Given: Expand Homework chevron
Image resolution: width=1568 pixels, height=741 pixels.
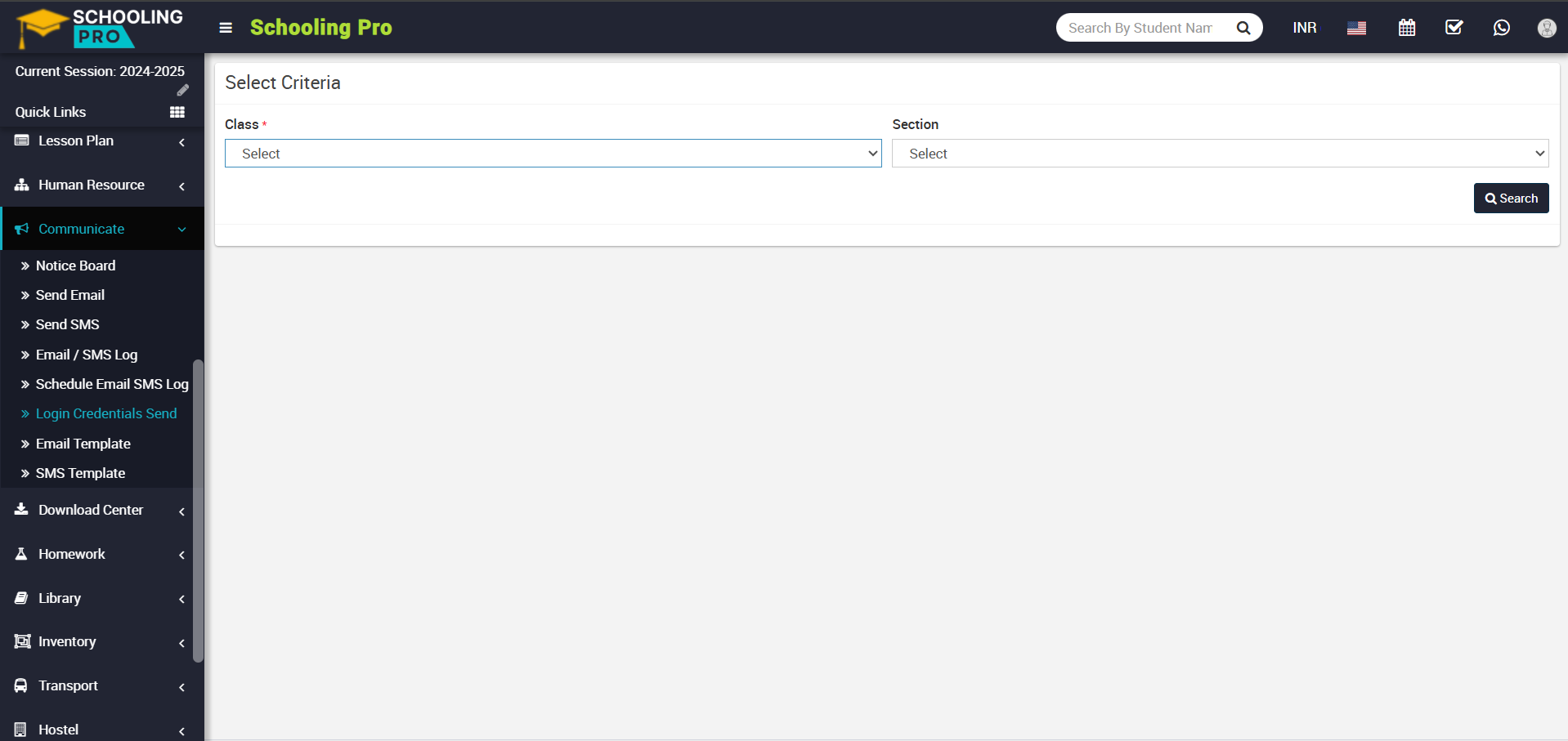Looking at the screenshot, I should coord(181,555).
